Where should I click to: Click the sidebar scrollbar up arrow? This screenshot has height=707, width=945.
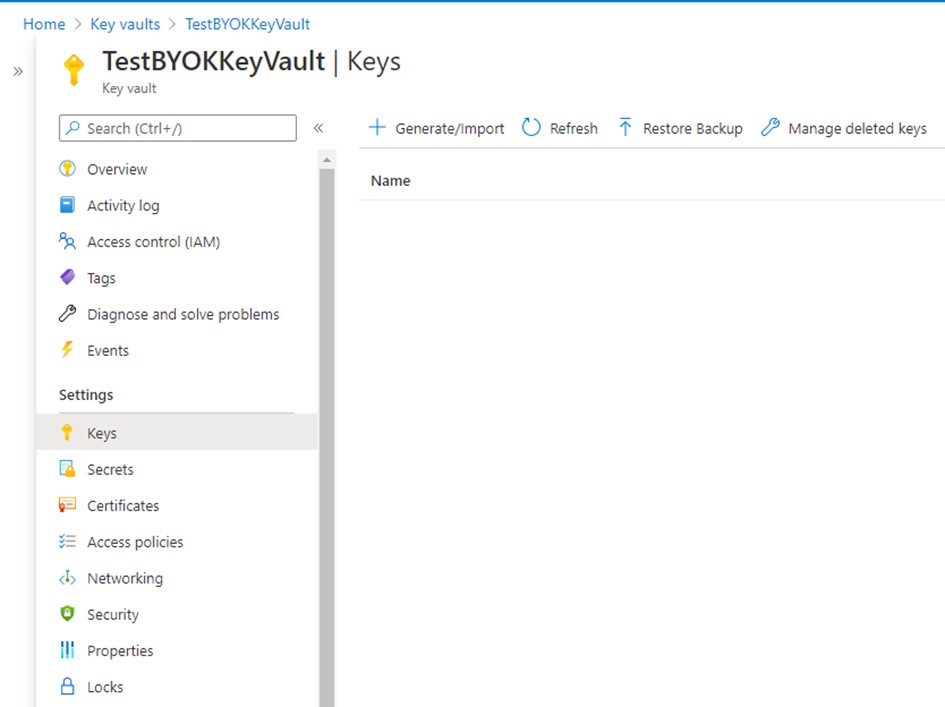pos(327,160)
